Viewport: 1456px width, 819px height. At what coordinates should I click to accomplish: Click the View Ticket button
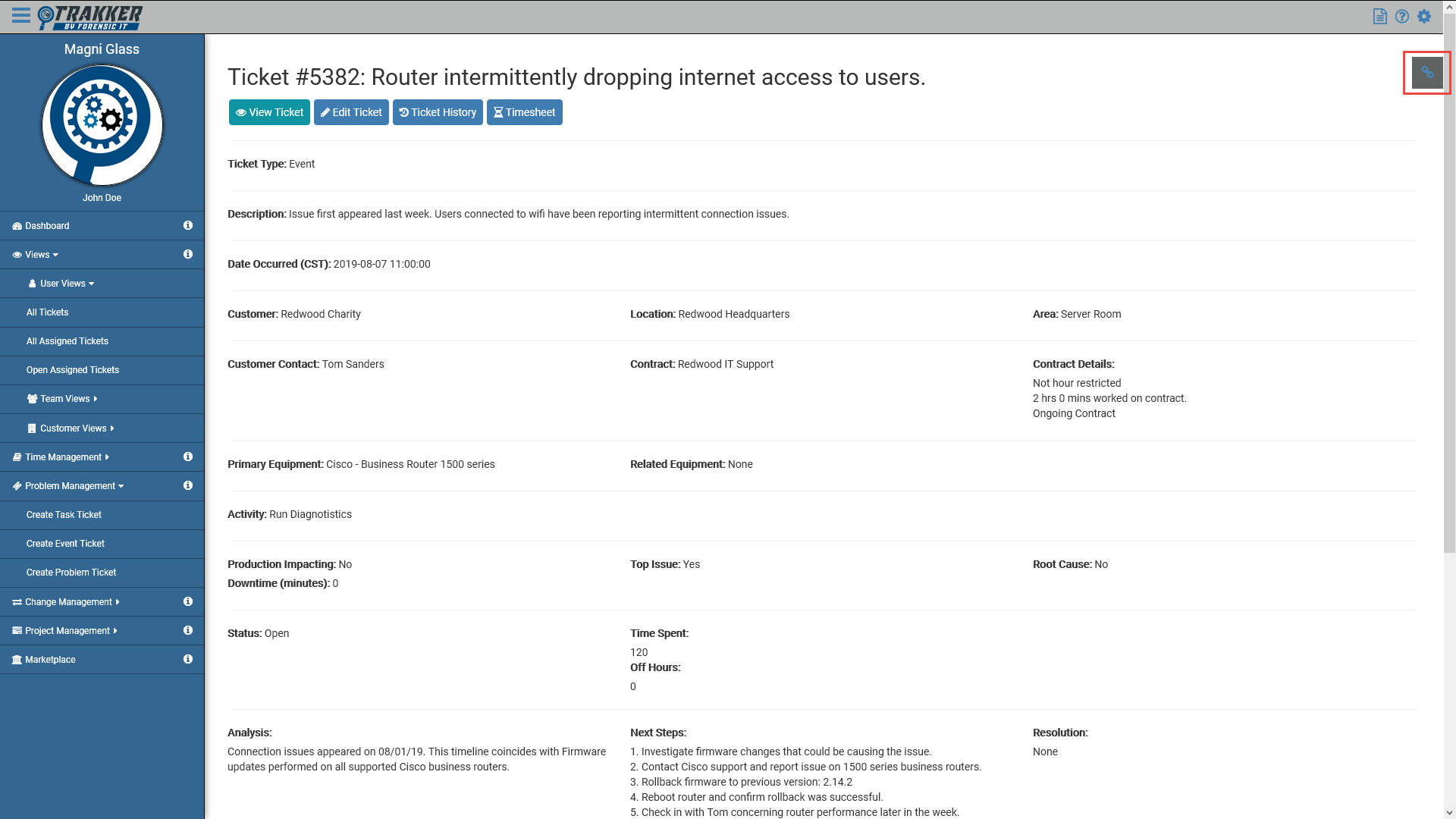pyautogui.click(x=269, y=112)
